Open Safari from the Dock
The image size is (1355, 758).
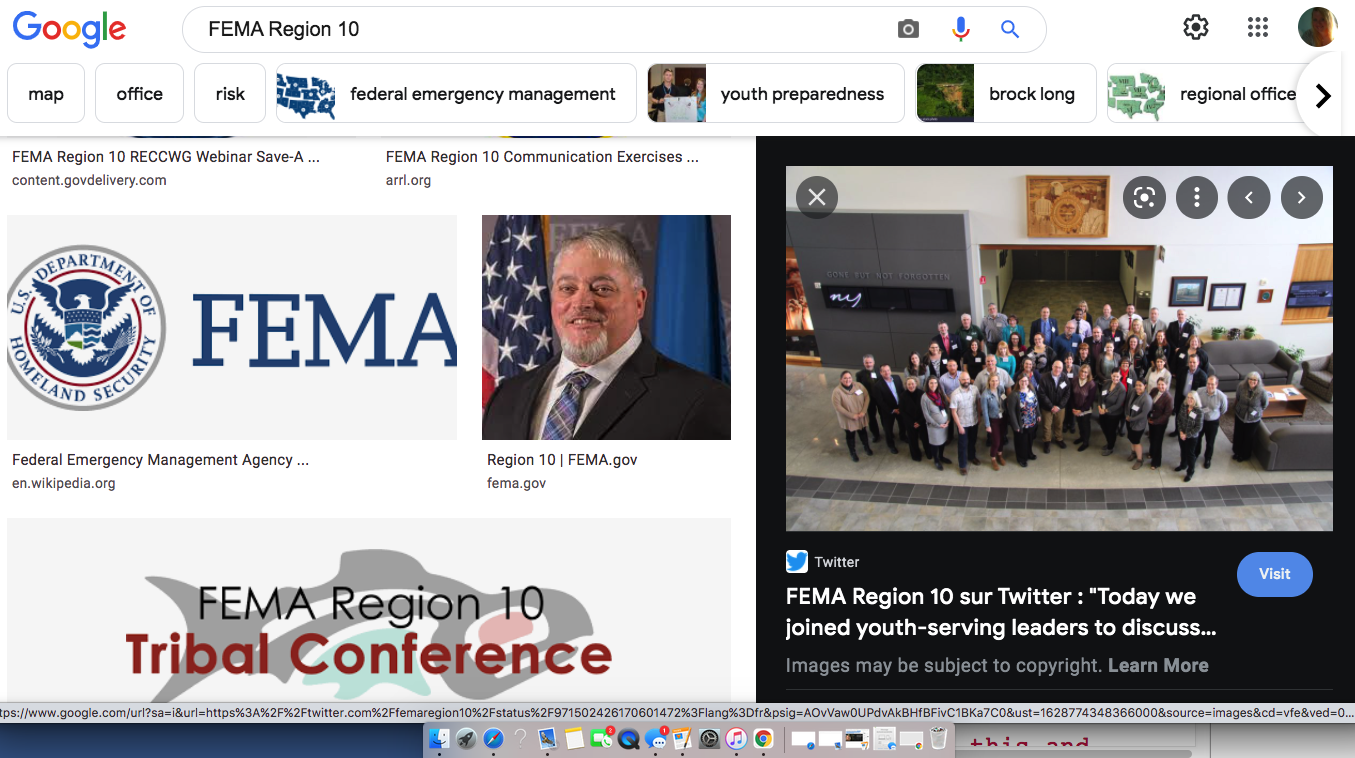pos(493,739)
